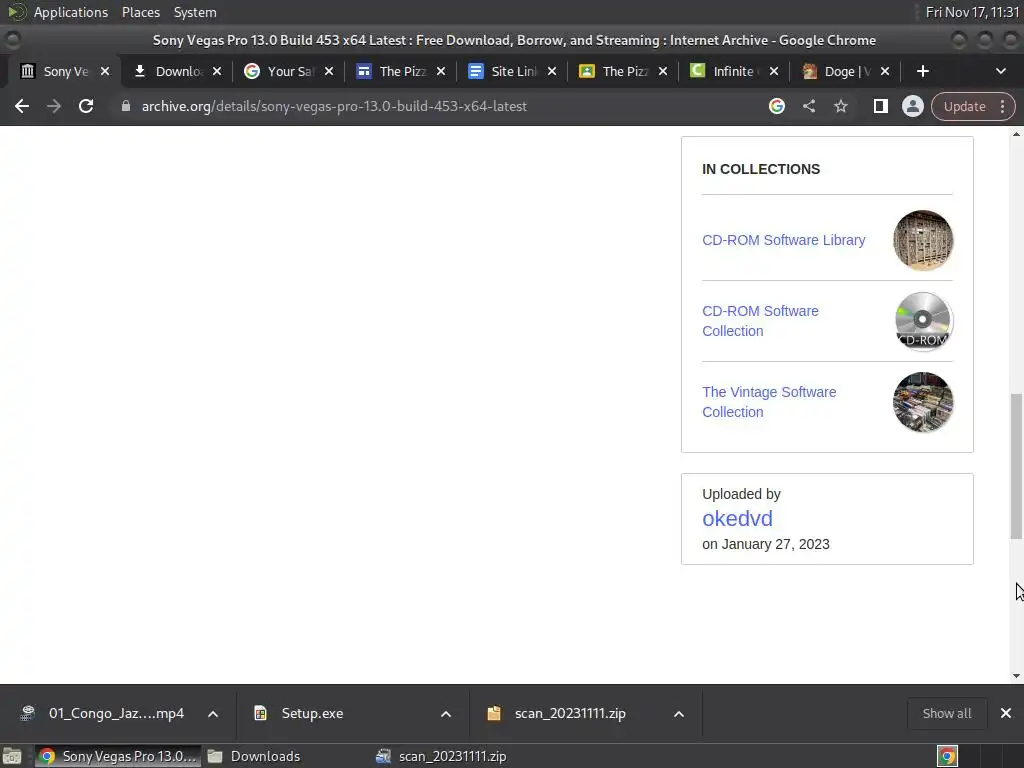Viewport: 1024px width, 768px height.
Task: Go back to the previous page
Action: pos(22,106)
